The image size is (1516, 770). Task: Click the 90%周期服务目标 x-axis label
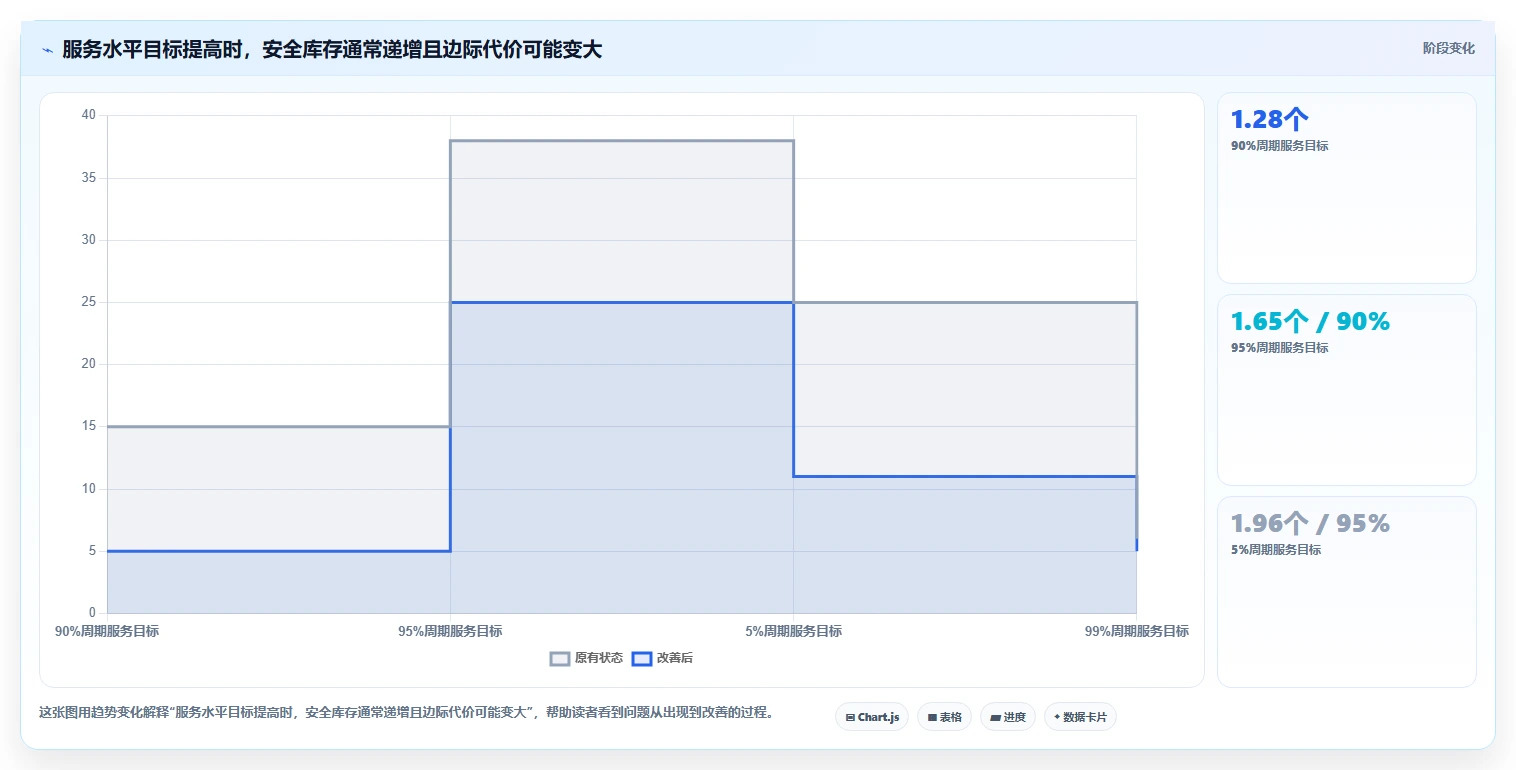click(x=107, y=631)
